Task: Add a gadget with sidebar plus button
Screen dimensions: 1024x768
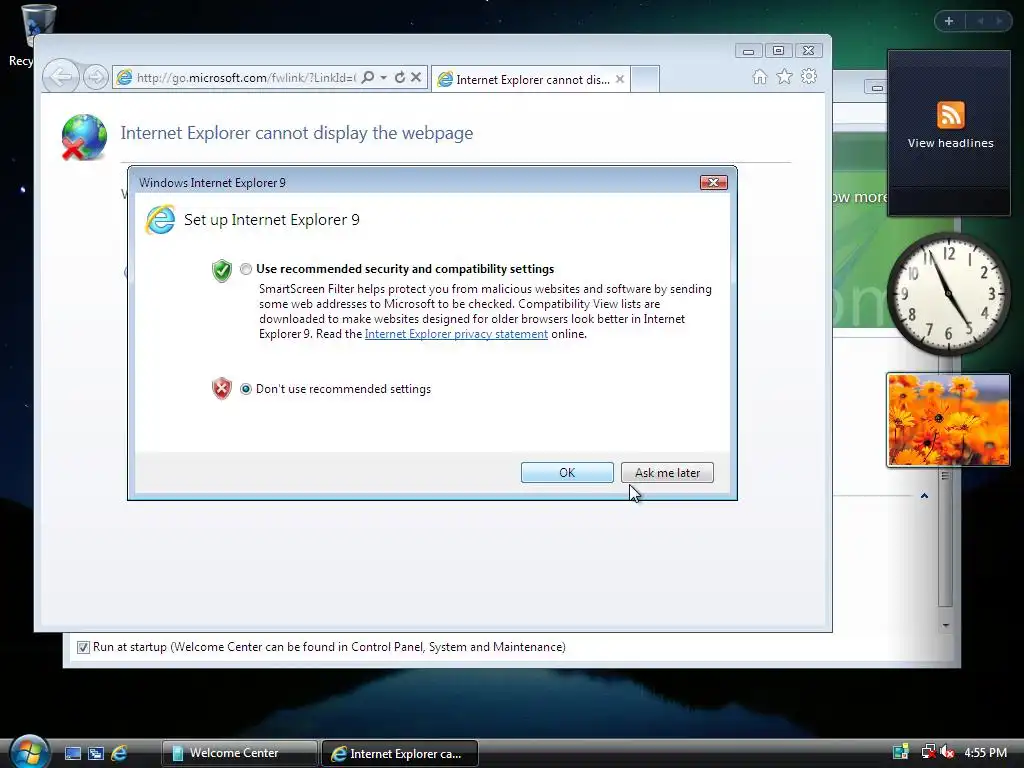Action: pyautogui.click(x=949, y=21)
